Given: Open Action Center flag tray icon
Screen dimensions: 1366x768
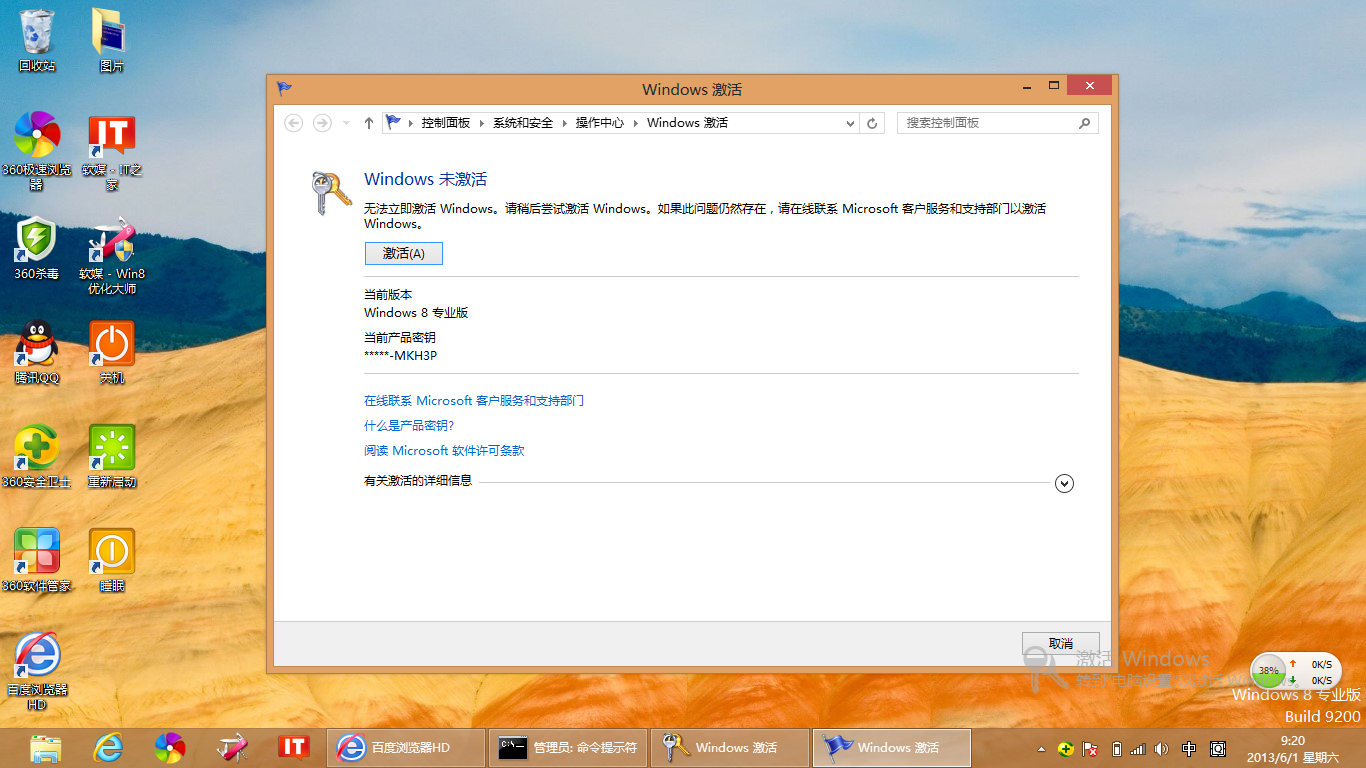Looking at the screenshot, I should [1091, 748].
